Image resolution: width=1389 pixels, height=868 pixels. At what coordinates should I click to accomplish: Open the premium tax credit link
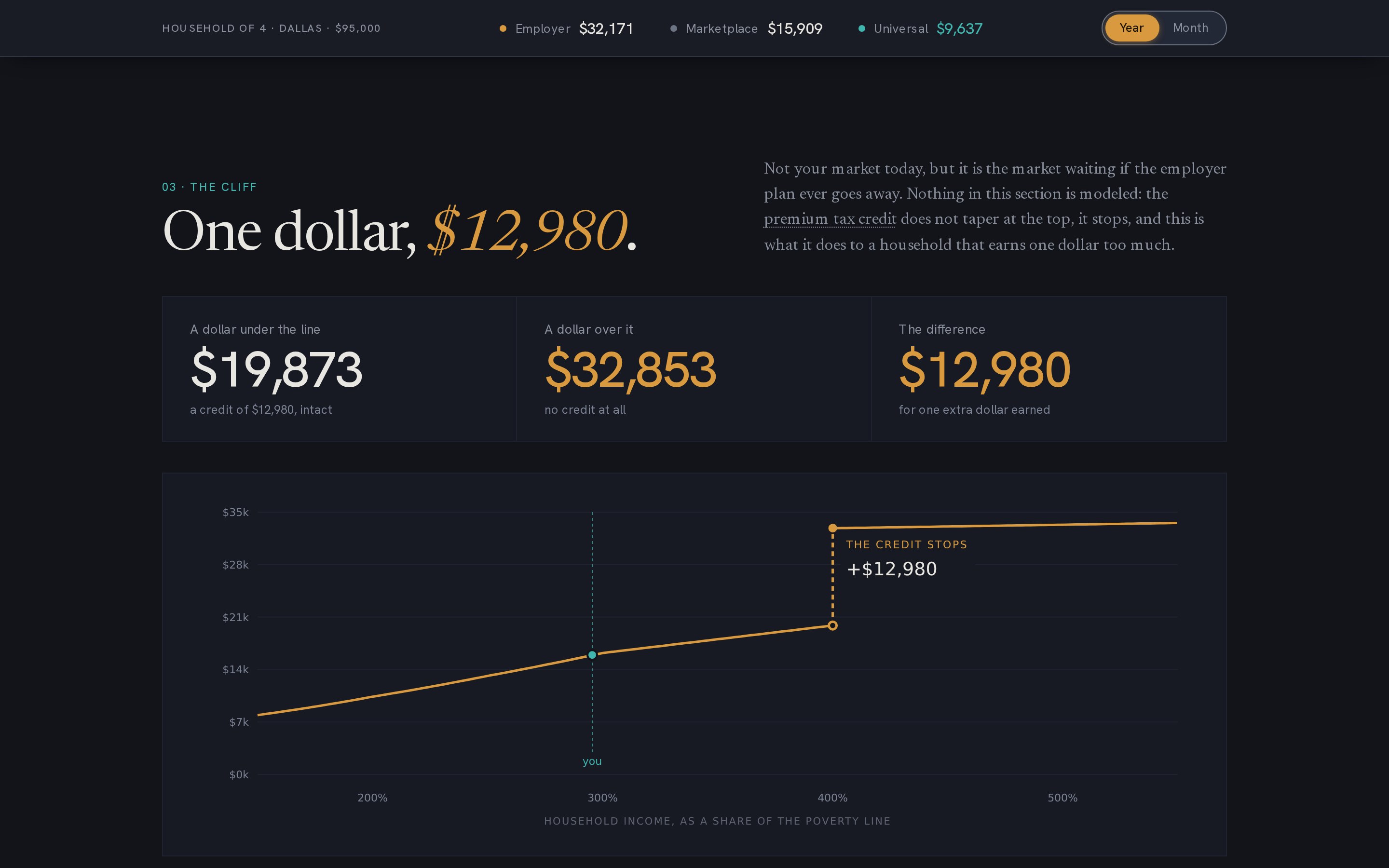click(x=830, y=219)
